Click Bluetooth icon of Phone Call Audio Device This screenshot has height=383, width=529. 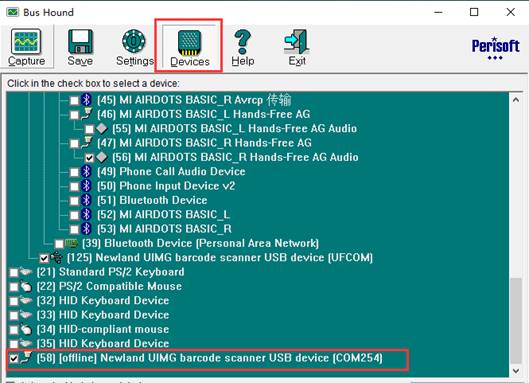(x=87, y=171)
